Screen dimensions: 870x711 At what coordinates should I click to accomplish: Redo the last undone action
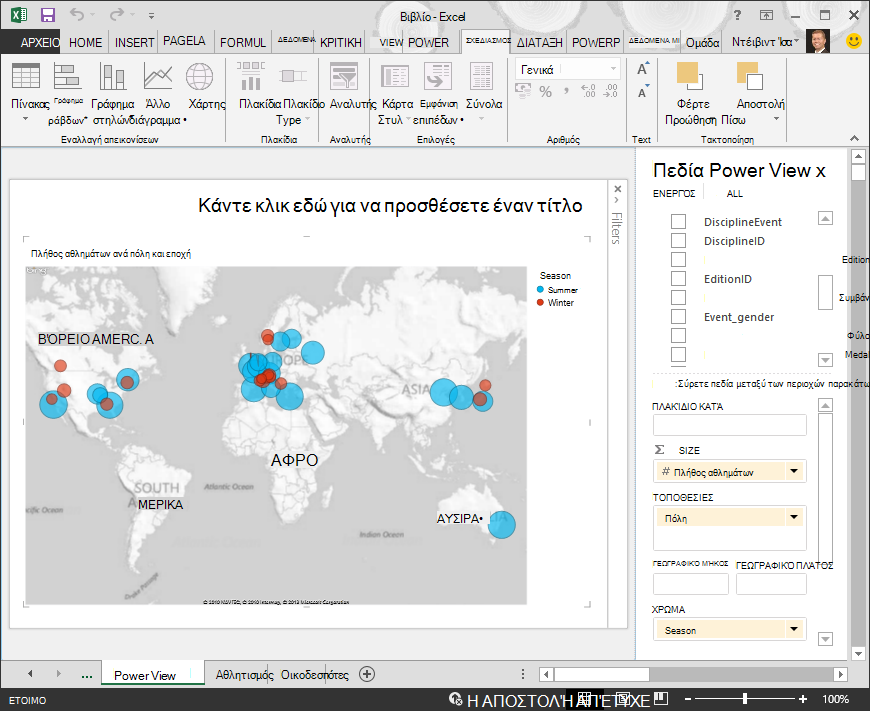(117, 15)
